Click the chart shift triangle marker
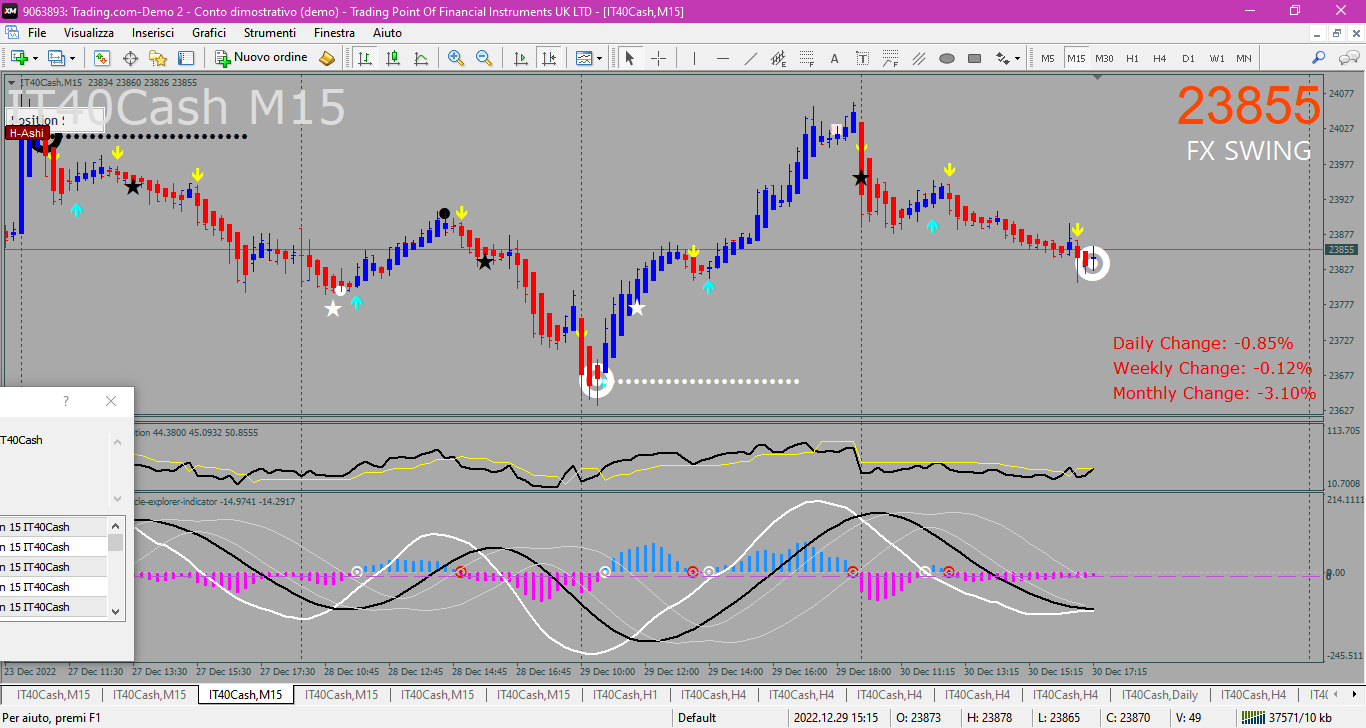The image size is (1366, 728). click(x=1098, y=77)
